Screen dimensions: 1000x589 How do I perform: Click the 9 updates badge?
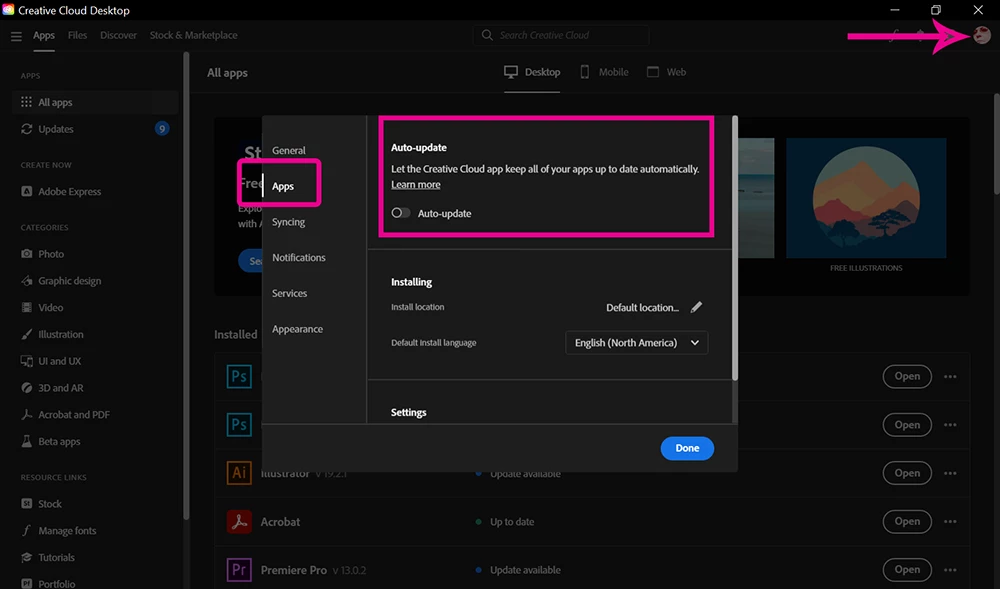click(162, 129)
